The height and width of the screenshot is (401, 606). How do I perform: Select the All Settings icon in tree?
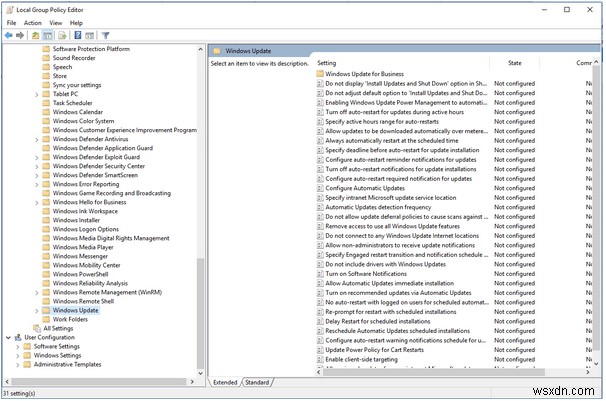pos(35,328)
